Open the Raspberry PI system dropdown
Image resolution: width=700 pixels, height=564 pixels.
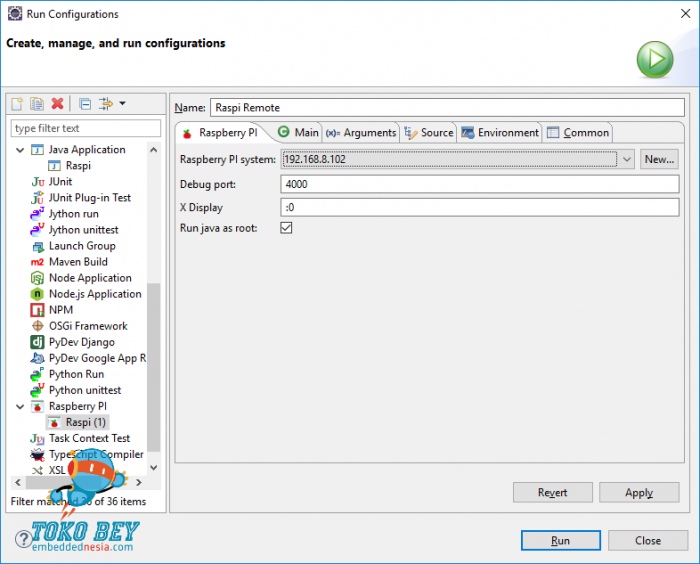point(626,159)
